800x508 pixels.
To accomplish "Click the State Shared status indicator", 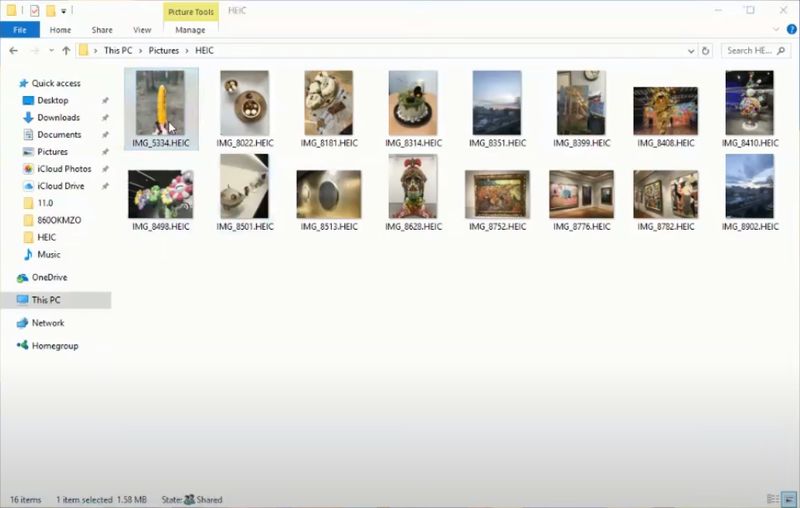I will (x=192, y=500).
